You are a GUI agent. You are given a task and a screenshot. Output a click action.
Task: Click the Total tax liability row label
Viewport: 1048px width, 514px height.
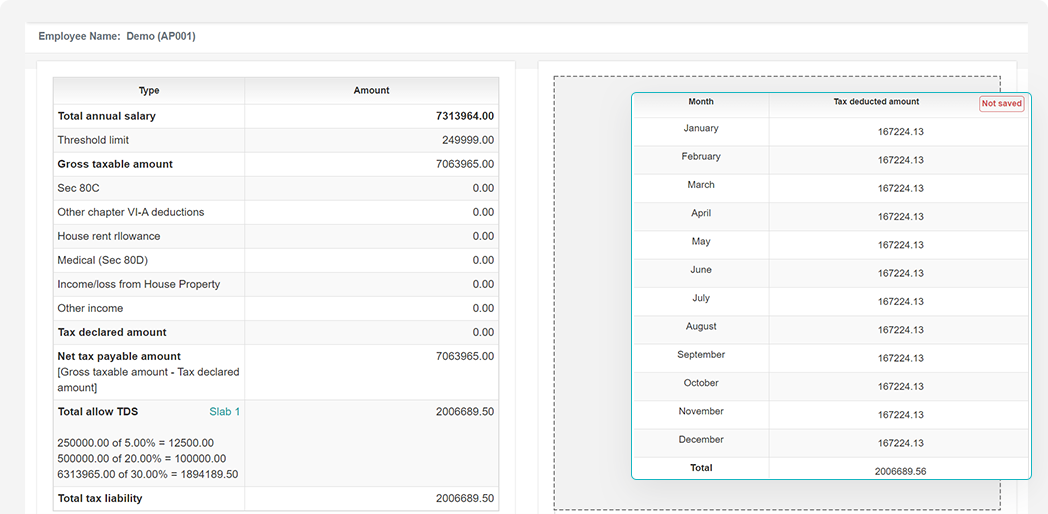coord(100,498)
